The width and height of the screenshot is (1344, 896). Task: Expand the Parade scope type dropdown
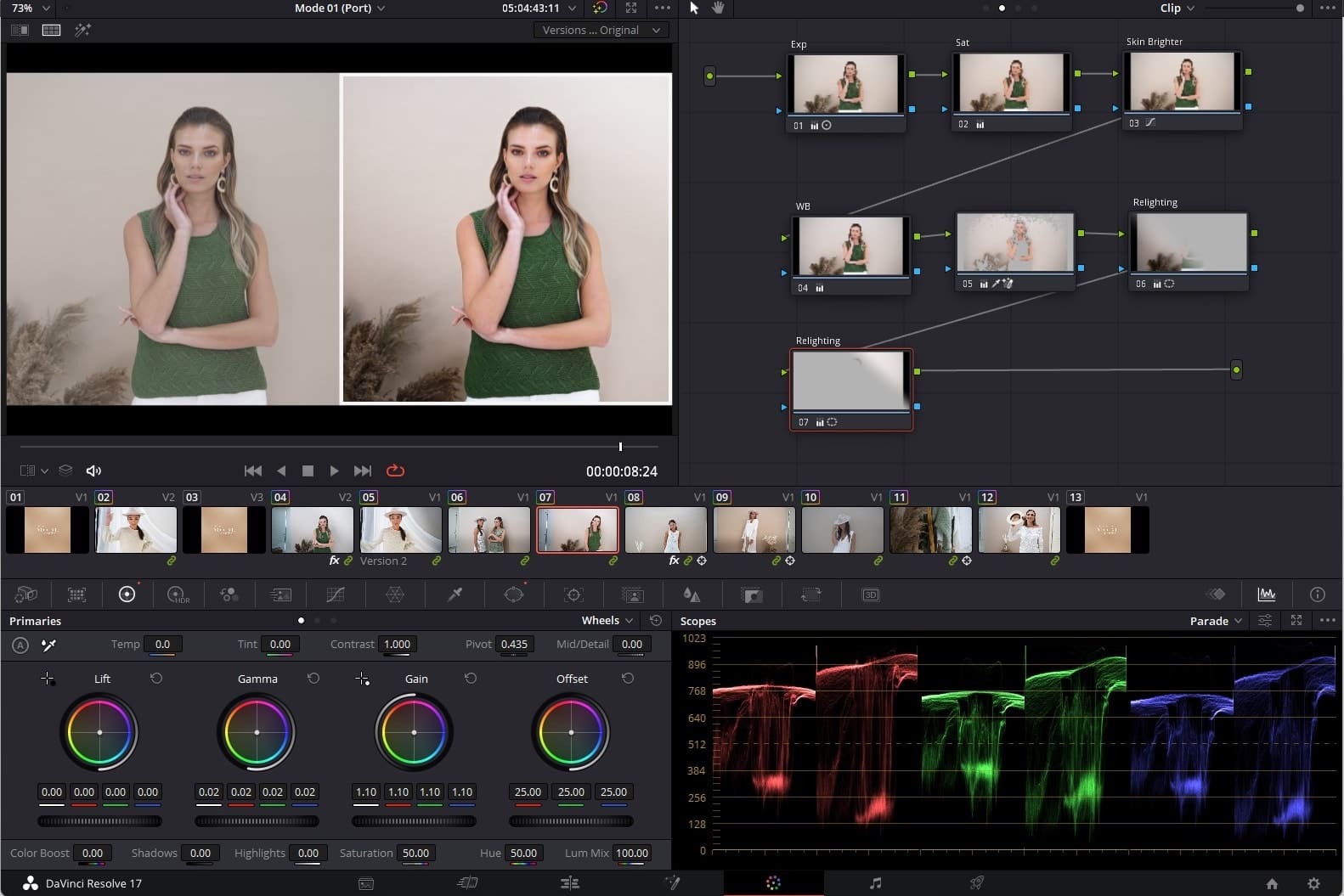tap(1216, 621)
